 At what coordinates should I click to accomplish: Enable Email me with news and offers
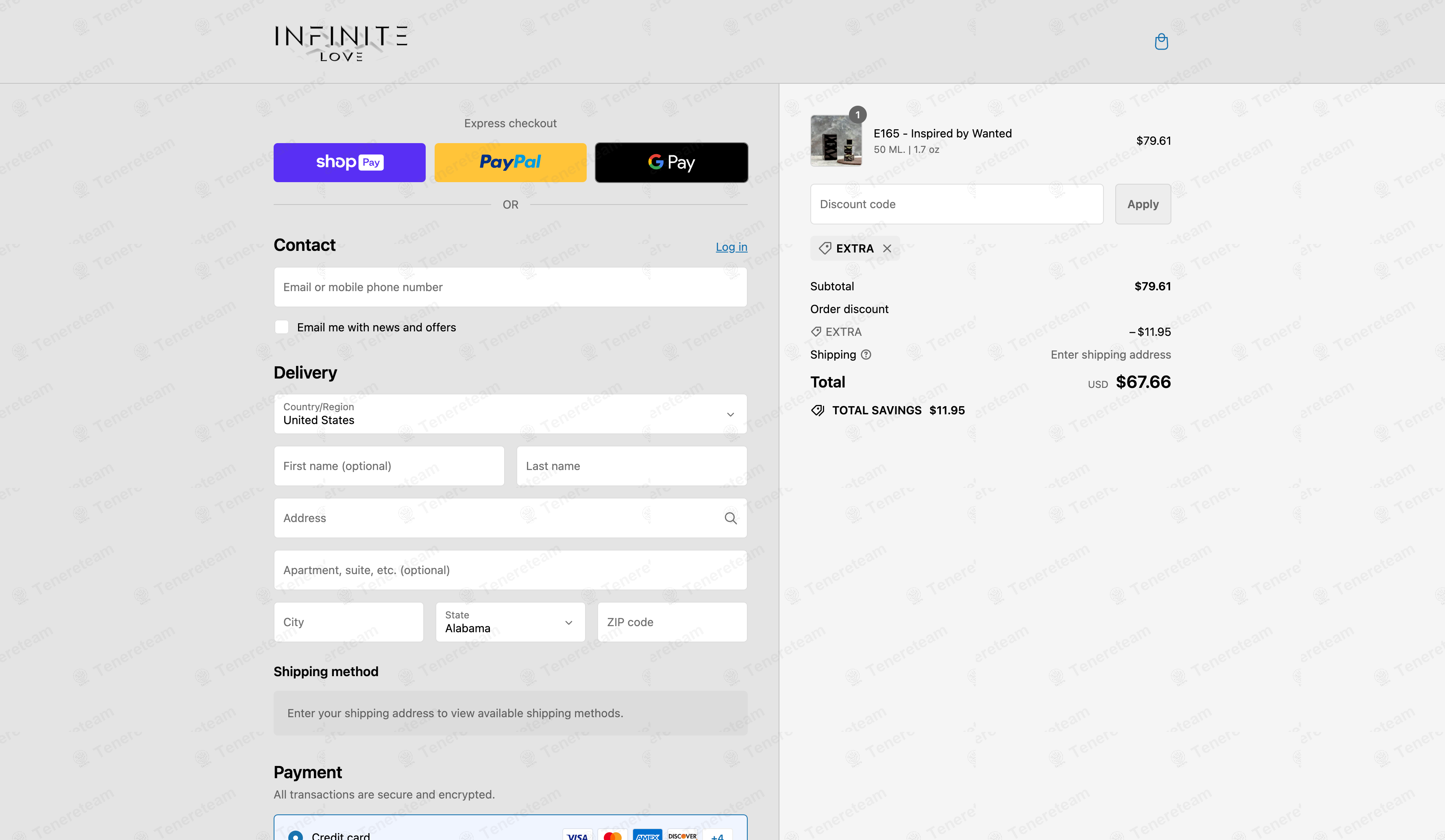(x=281, y=327)
